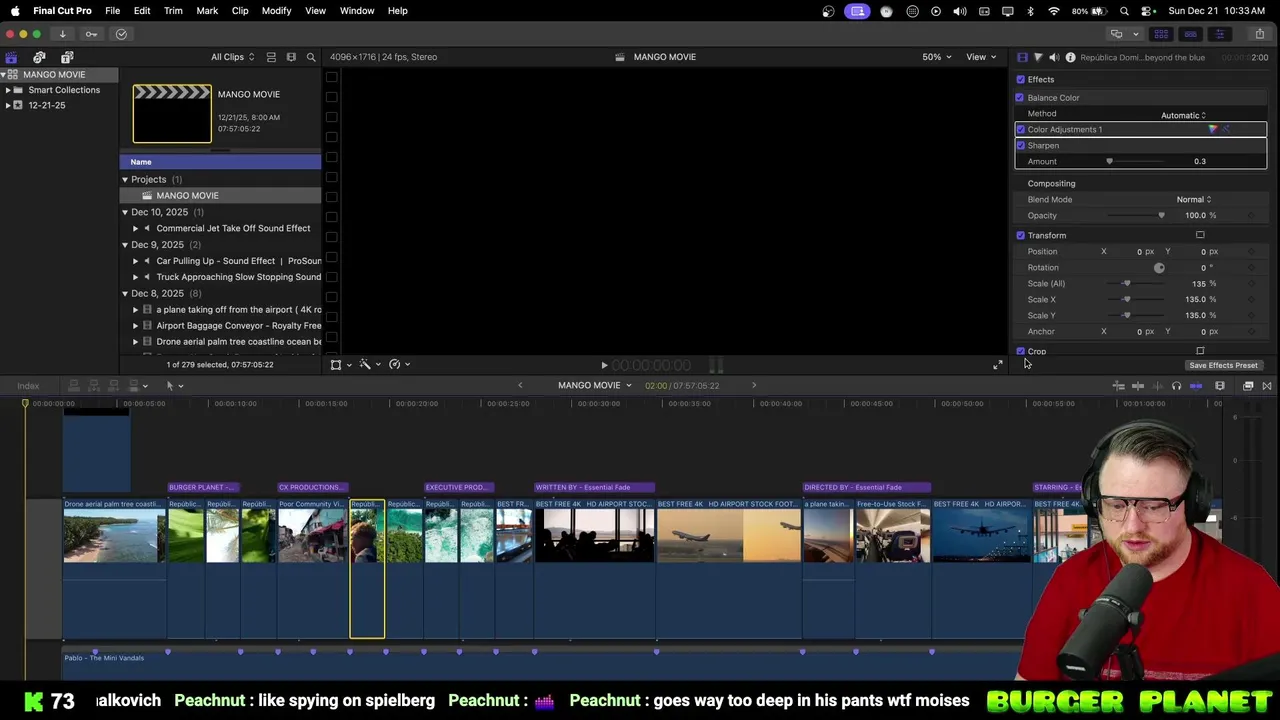The image size is (1280, 720).
Task: Click the viewer play button
Action: 604,366
